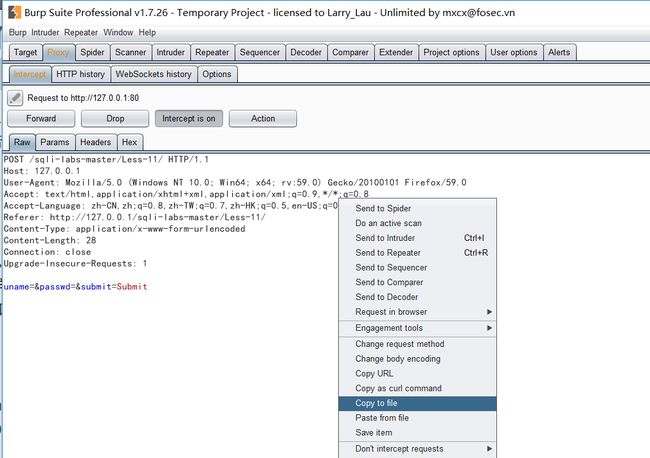
Task: Open the User options tab
Action: point(514,52)
